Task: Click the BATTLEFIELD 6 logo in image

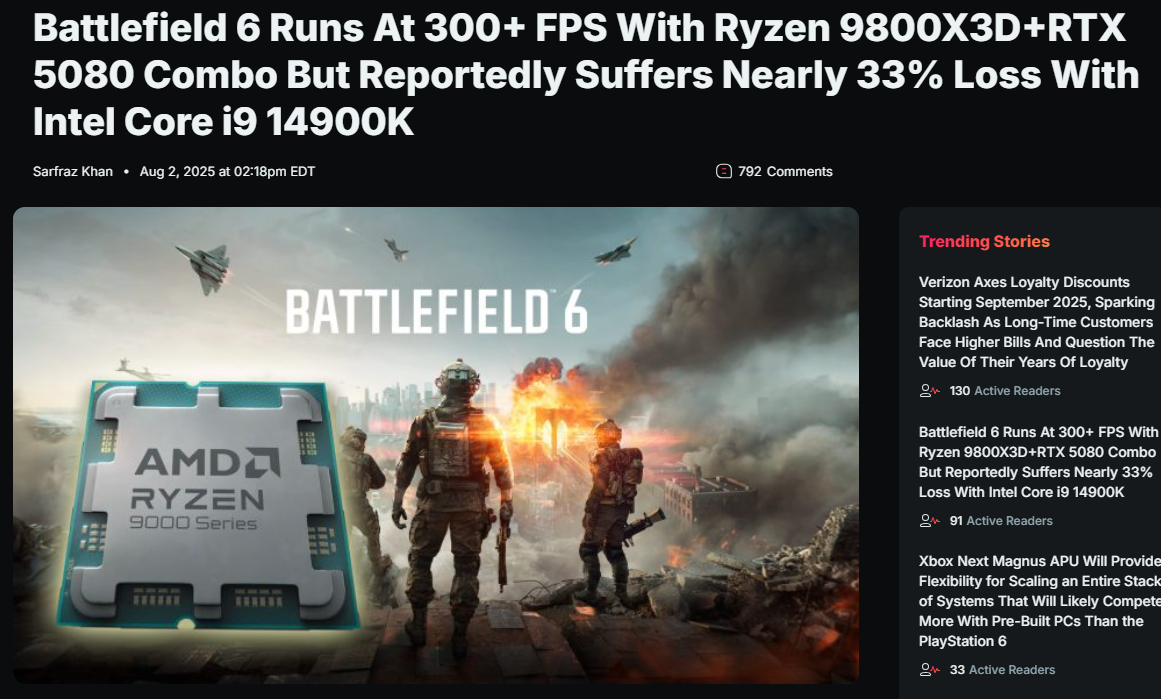Action: click(x=437, y=312)
